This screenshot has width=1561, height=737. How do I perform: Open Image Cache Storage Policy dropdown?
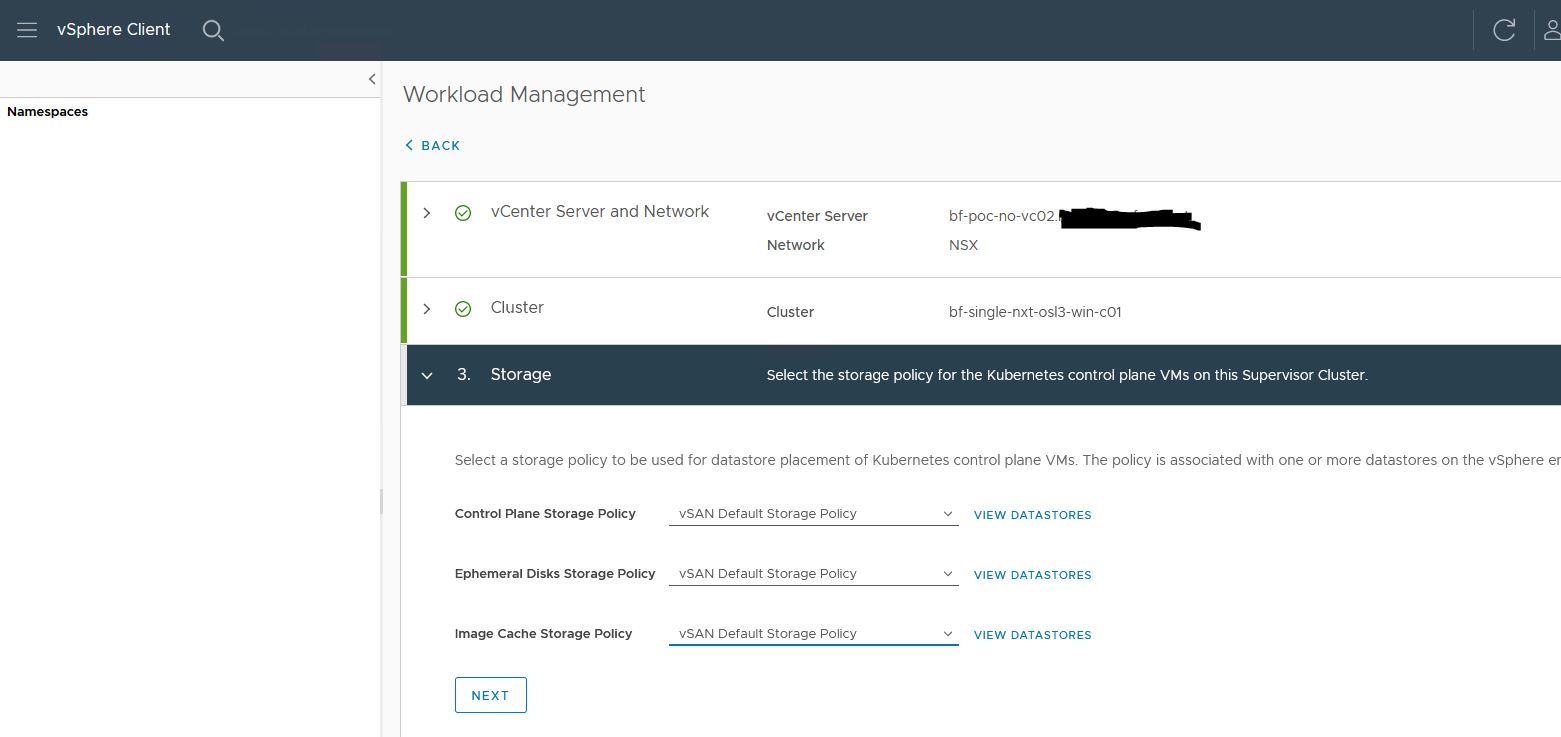(x=814, y=634)
